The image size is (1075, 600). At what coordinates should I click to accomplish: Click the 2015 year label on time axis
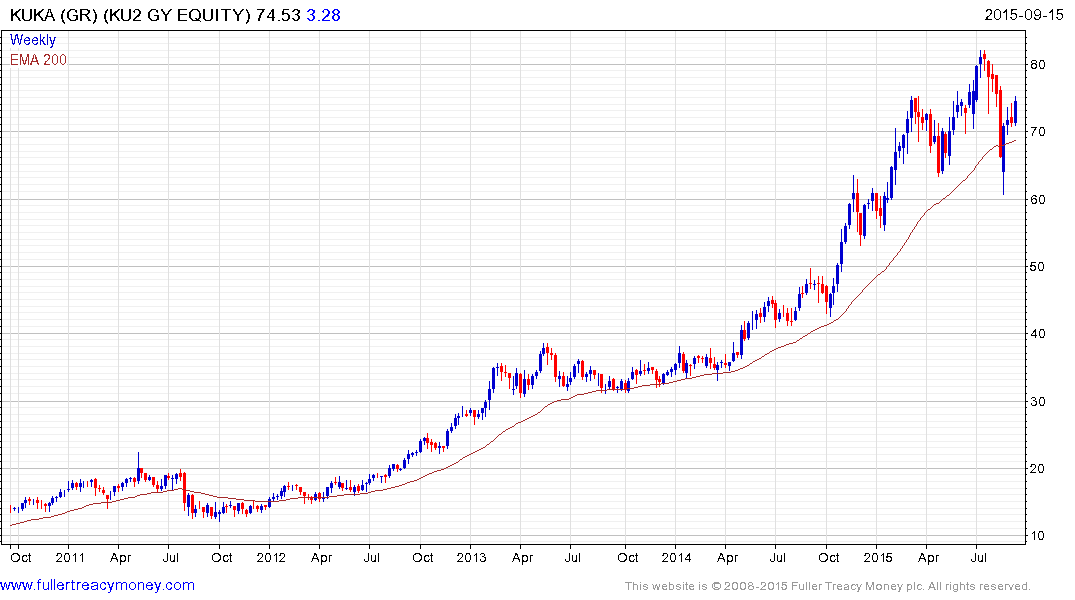878,557
